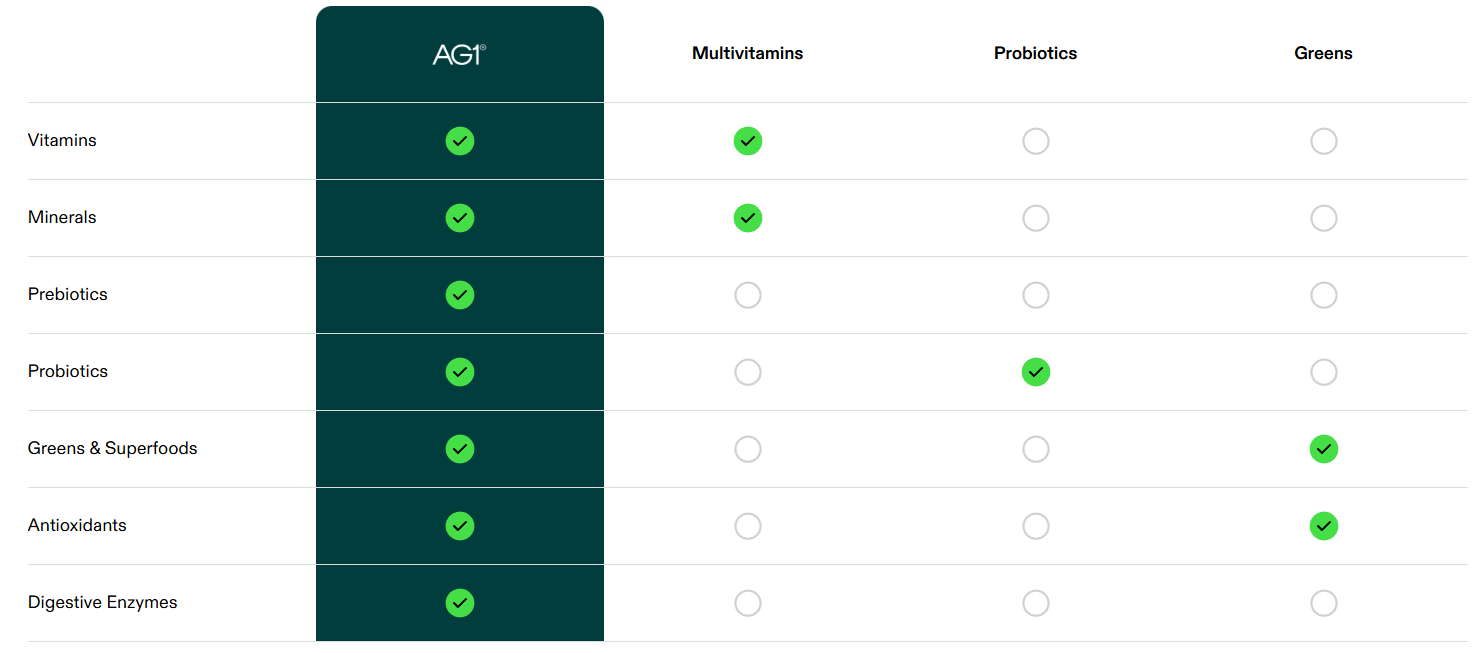
Task: Select empty Greens circle in Minerals row
Action: [x=1324, y=218]
